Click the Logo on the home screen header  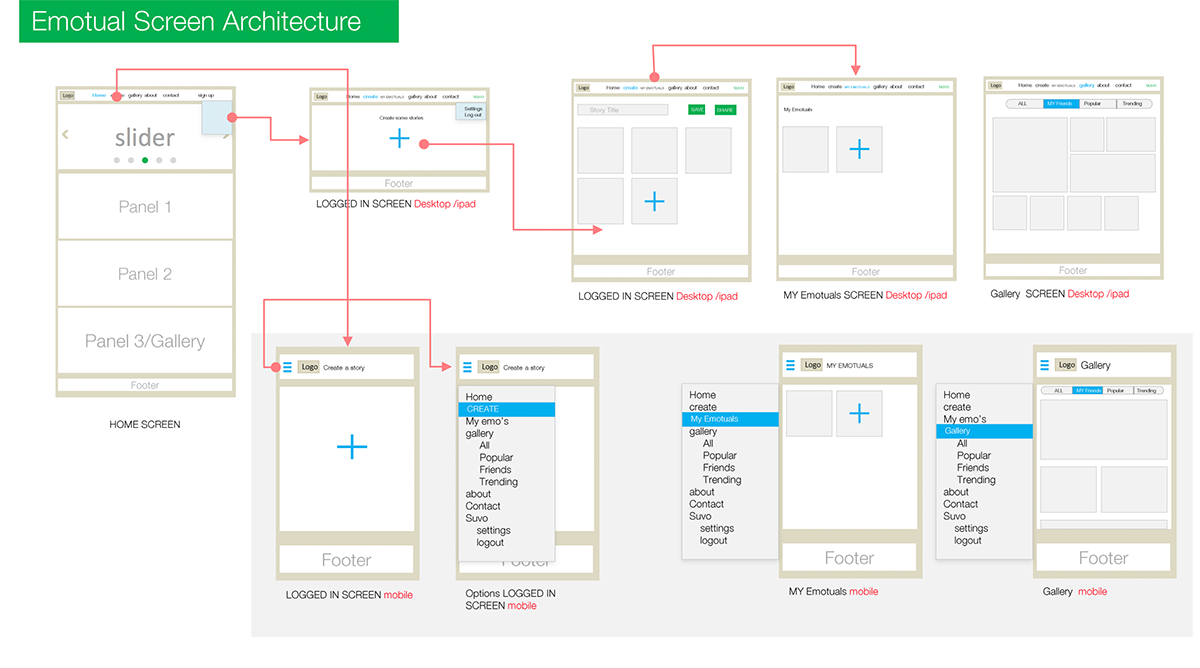click(67, 96)
